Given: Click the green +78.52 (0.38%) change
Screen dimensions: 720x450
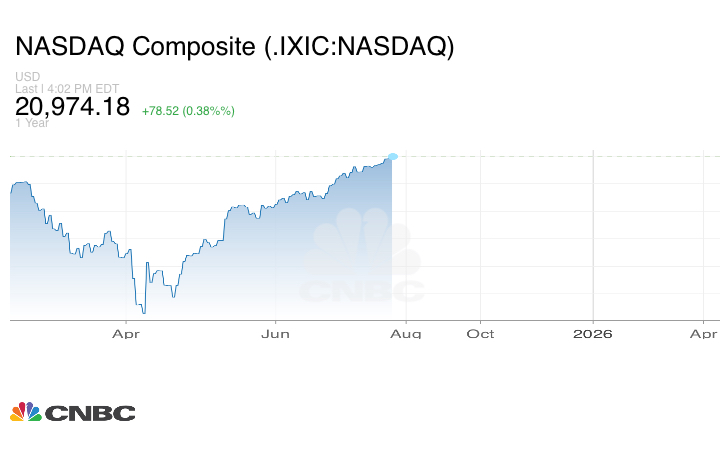Looking at the screenshot, I should pyautogui.click(x=188, y=110).
